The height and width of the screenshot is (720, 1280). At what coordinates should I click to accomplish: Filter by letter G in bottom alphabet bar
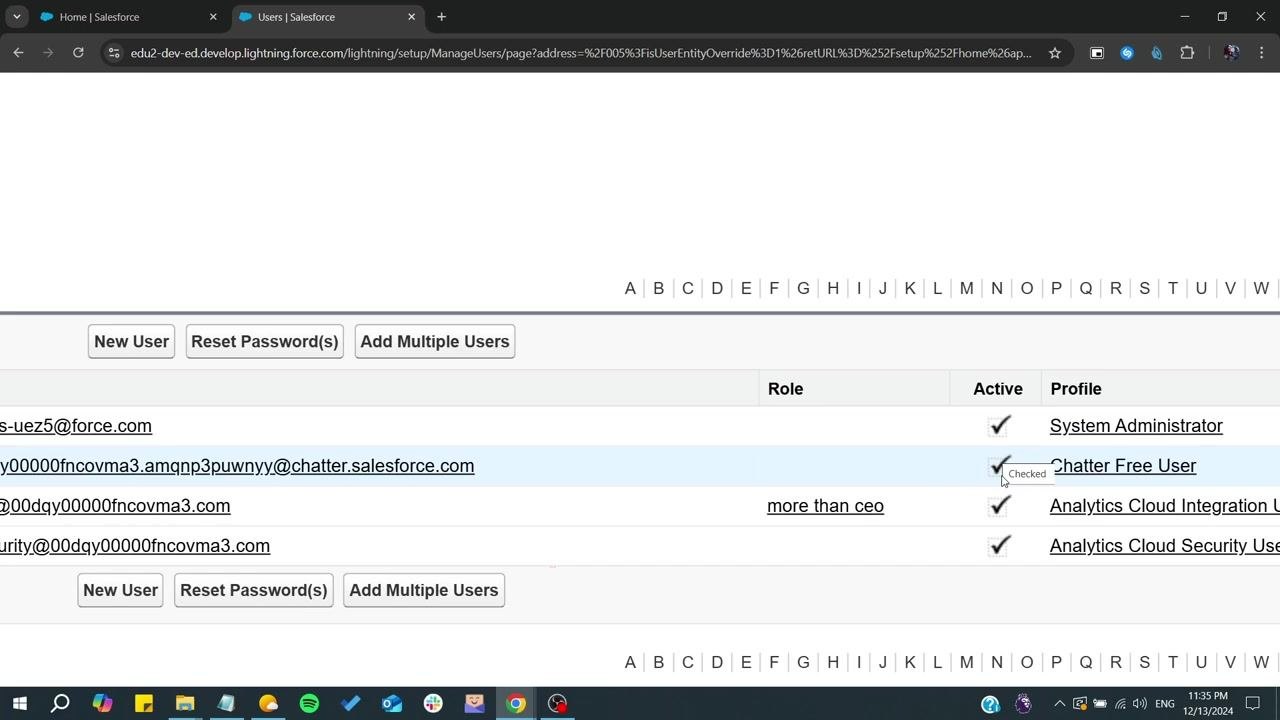pos(803,662)
